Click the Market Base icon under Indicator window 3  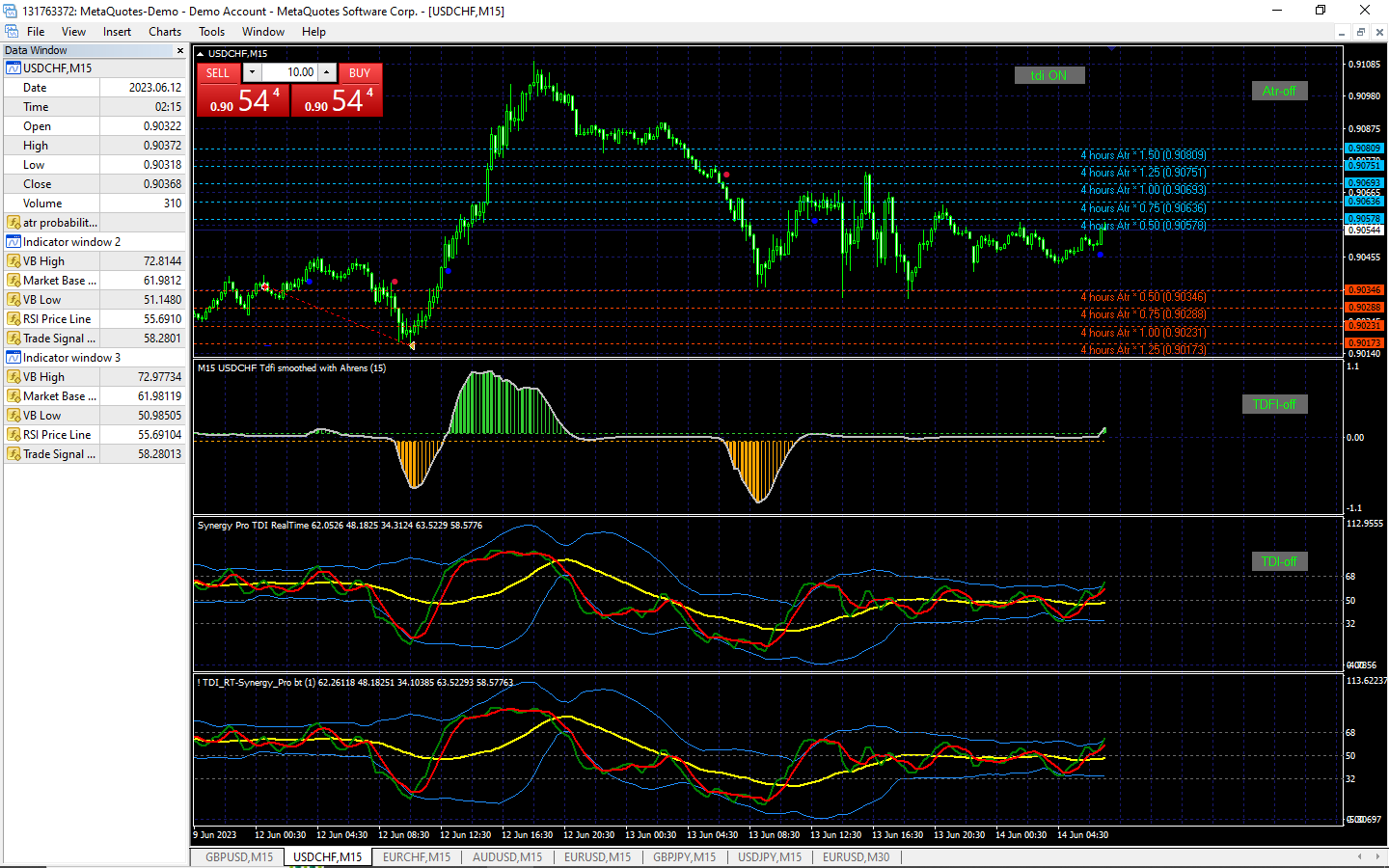[x=14, y=396]
